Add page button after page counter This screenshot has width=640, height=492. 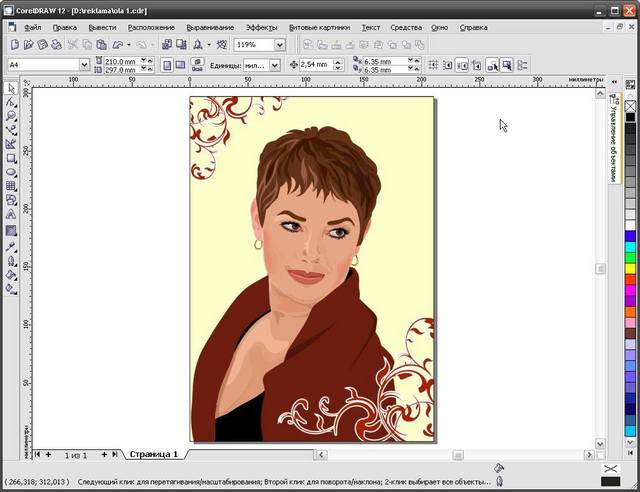[x=104, y=454]
